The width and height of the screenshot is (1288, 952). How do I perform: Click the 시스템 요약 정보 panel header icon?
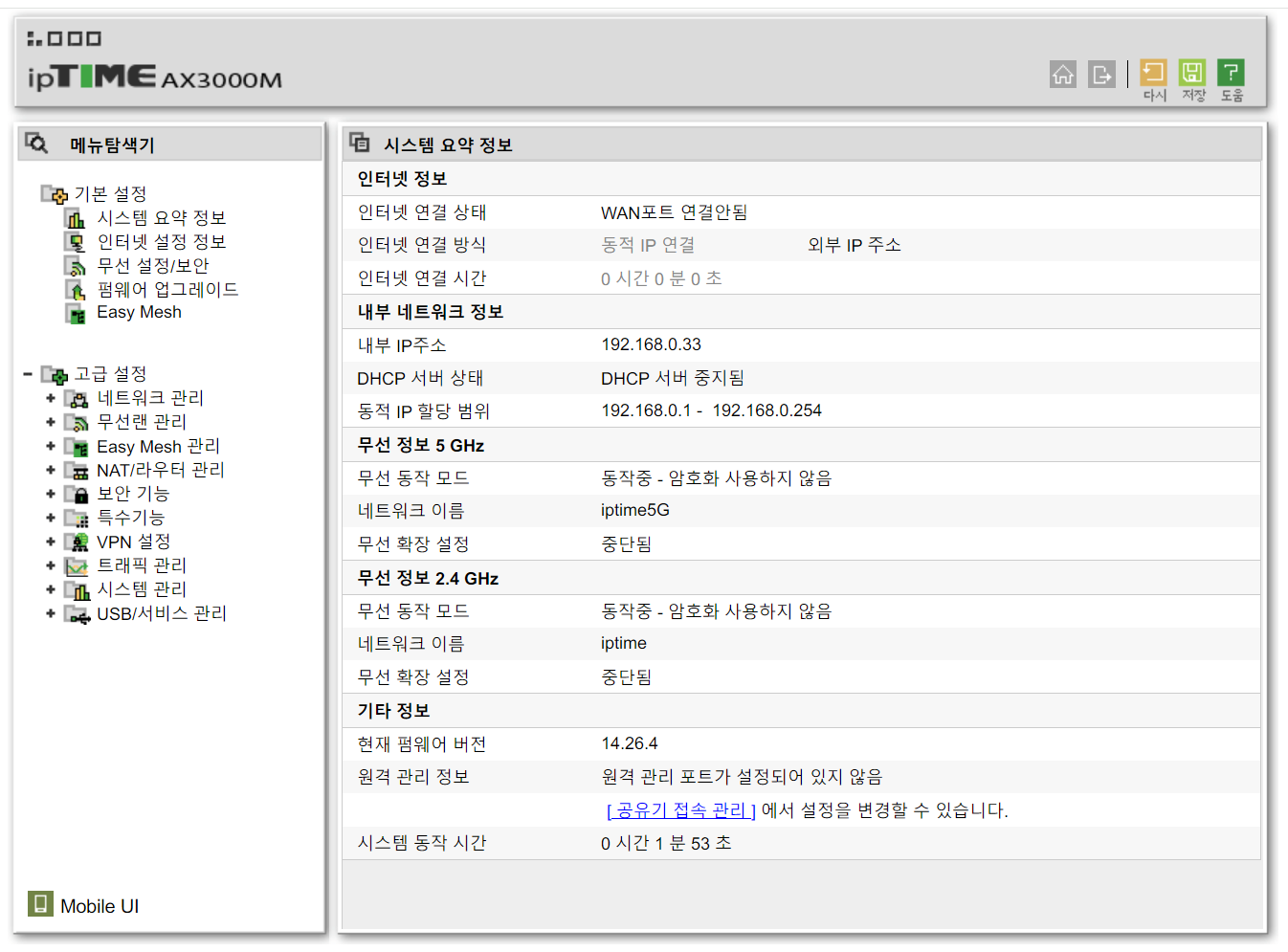(x=360, y=143)
